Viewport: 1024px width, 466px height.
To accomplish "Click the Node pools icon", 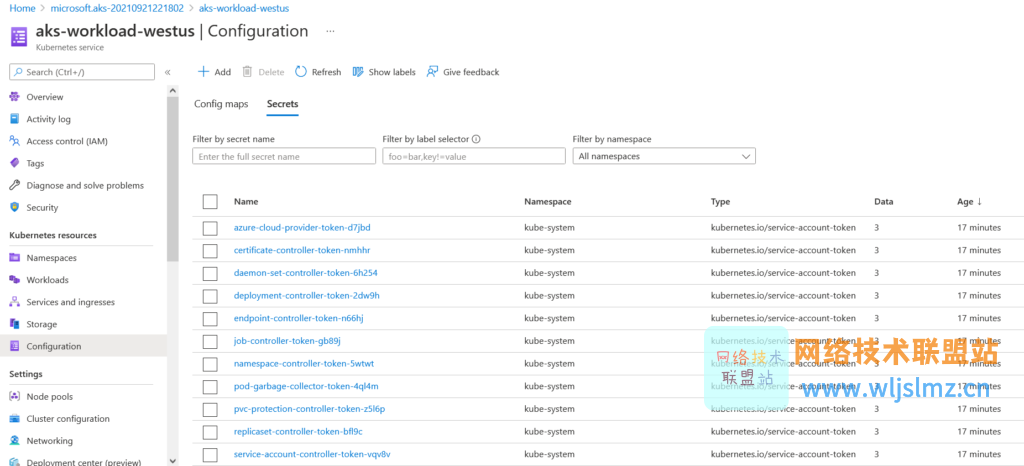I will (14, 397).
